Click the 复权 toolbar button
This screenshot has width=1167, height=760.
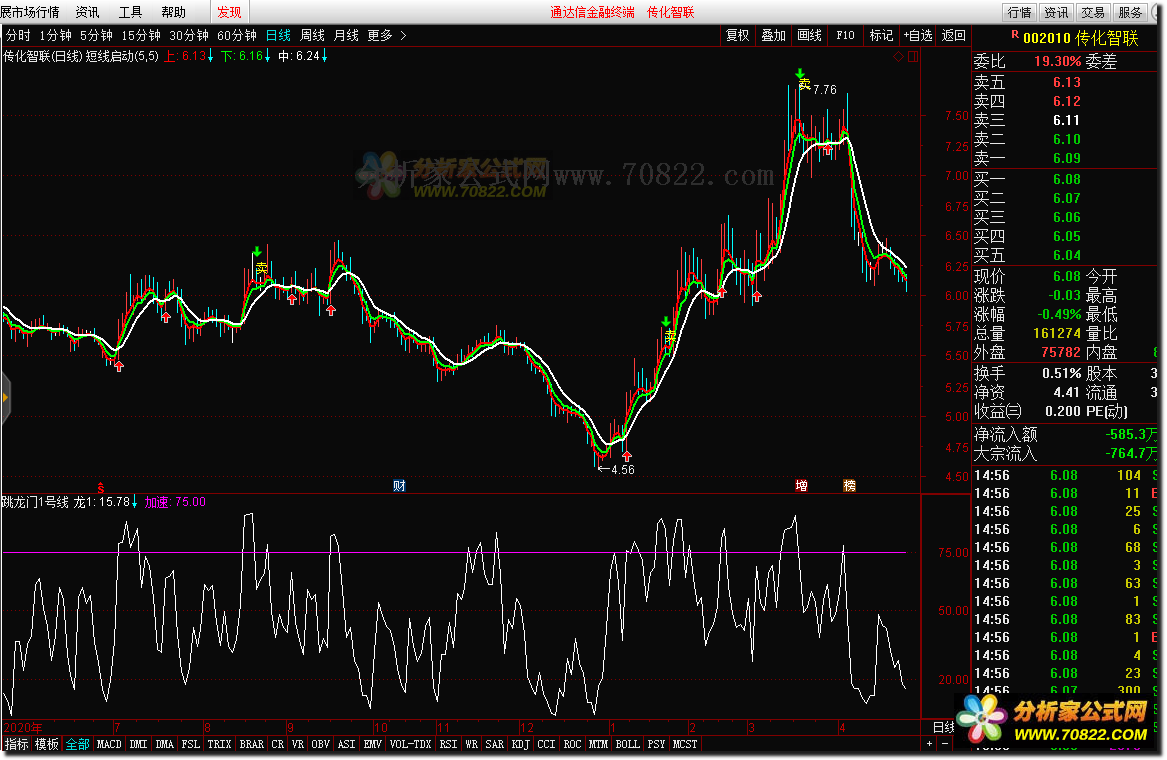[738, 35]
